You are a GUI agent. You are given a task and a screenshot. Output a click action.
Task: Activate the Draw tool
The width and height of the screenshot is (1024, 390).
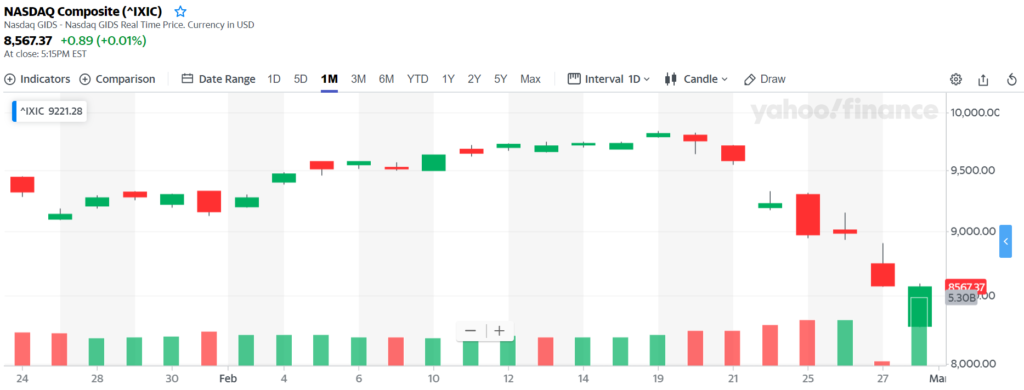click(765, 79)
